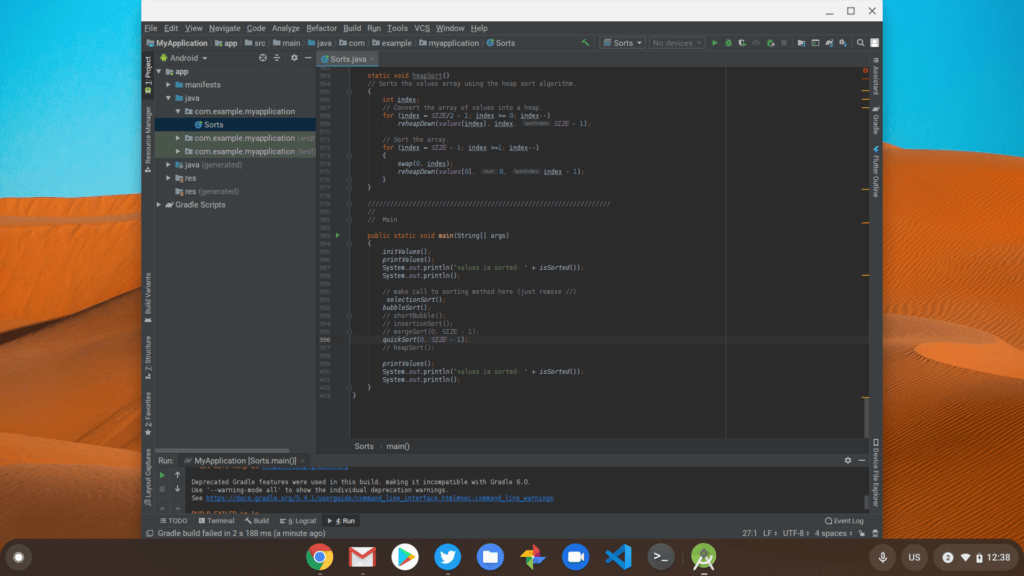This screenshot has width=1024, height=576.
Task: Collapse the java folder node
Action: (x=169, y=98)
